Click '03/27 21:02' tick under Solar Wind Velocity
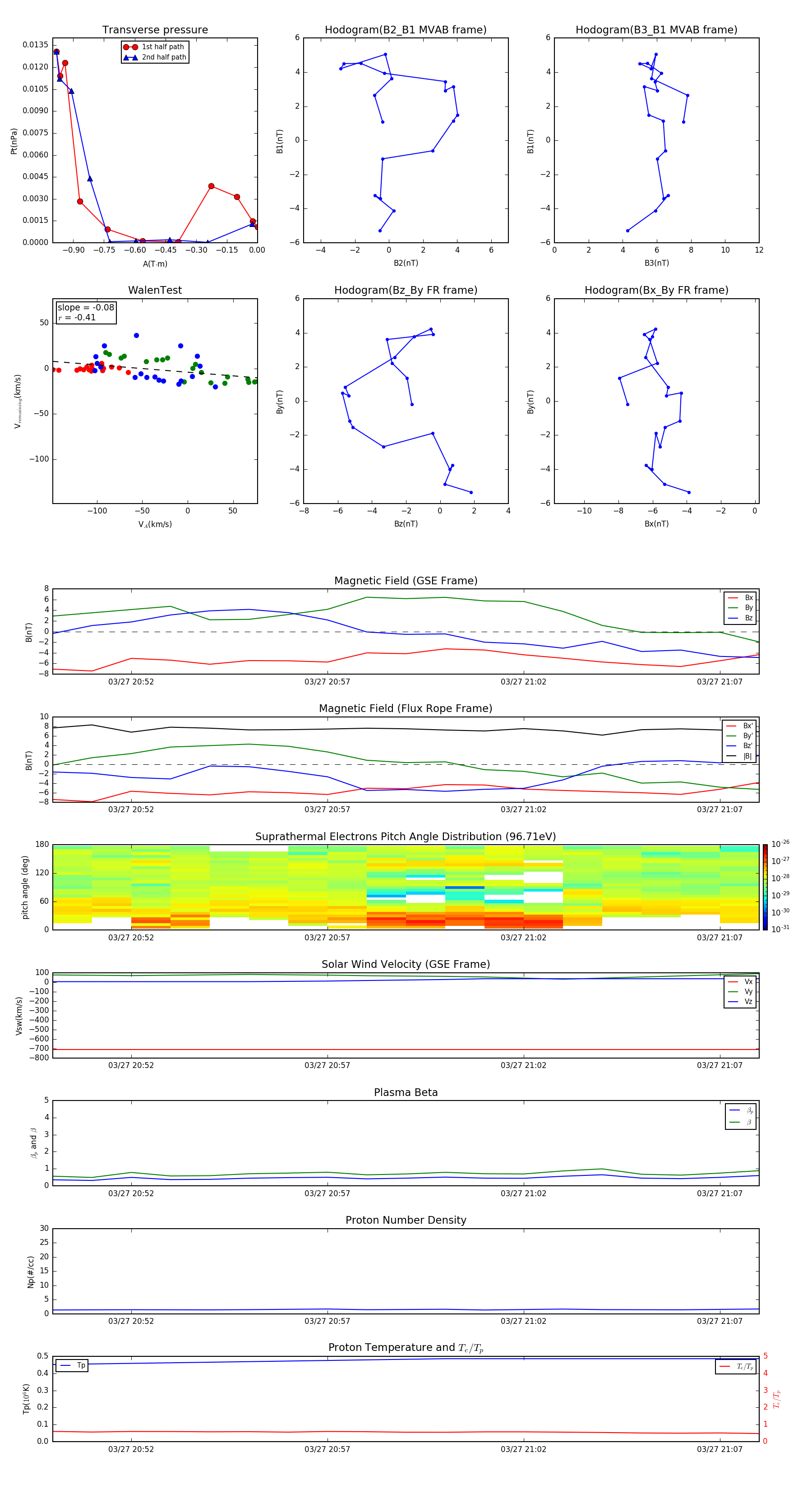The height and width of the screenshot is (1489, 812). pyautogui.click(x=523, y=1065)
